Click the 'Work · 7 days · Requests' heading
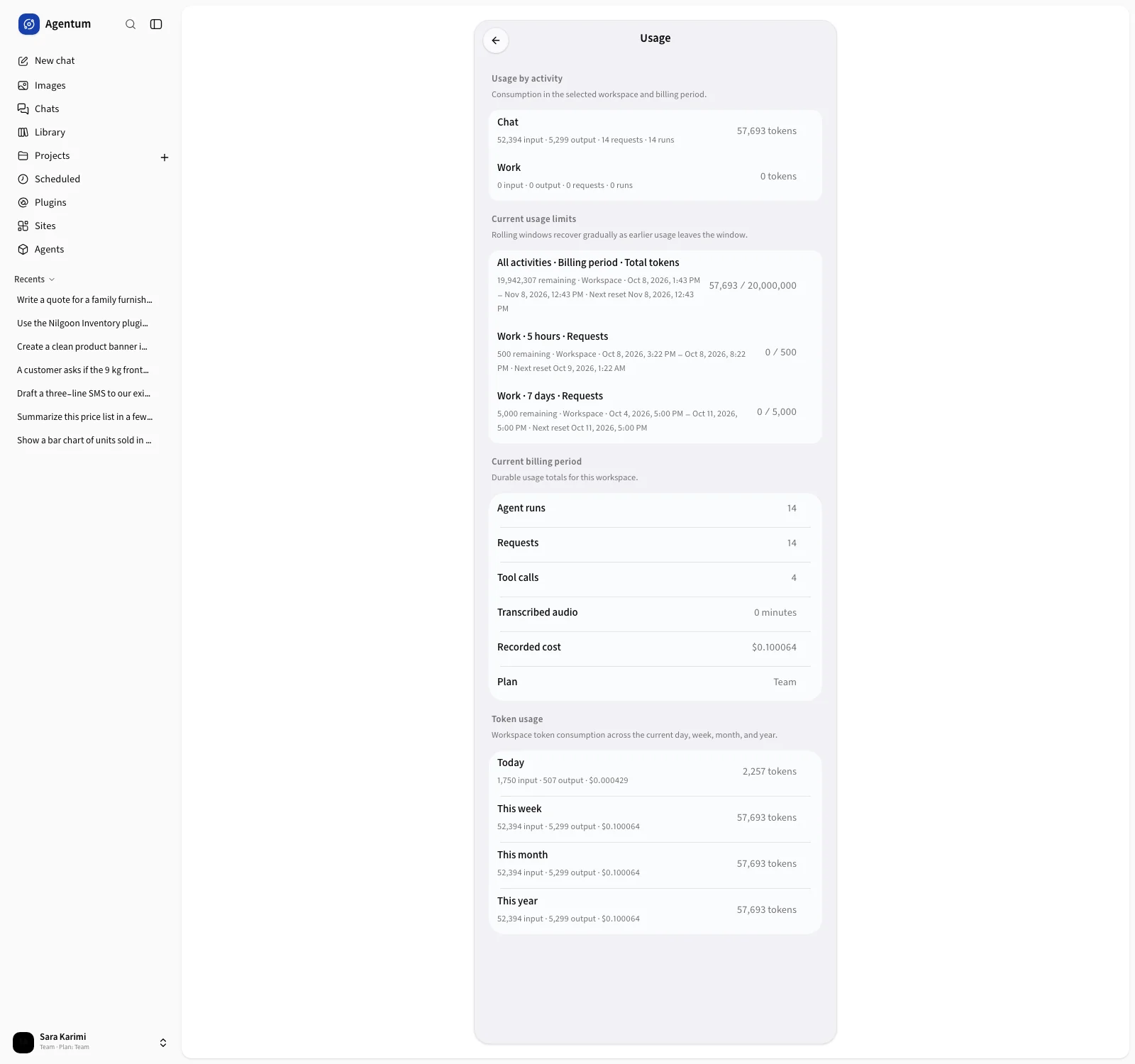1135x1064 pixels. (550, 396)
